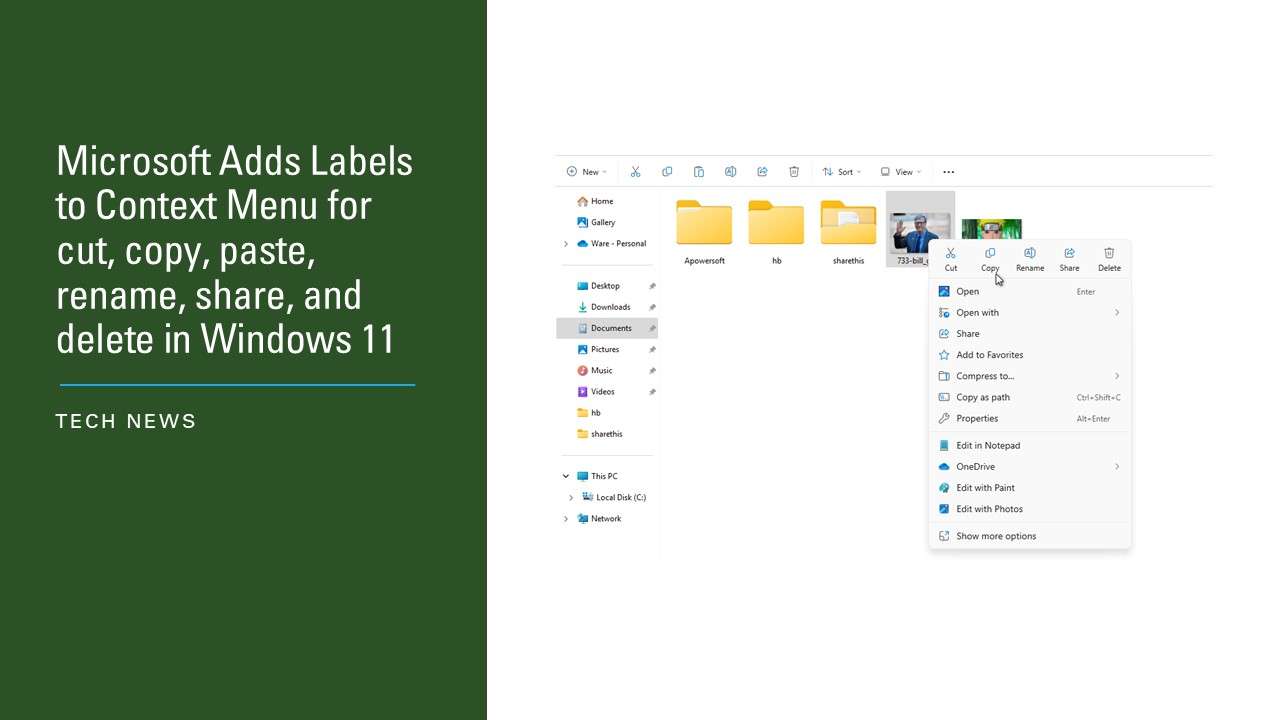This screenshot has width=1280, height=720.
Task: Collapse the This PC tree node
Action: coord(565,476)
